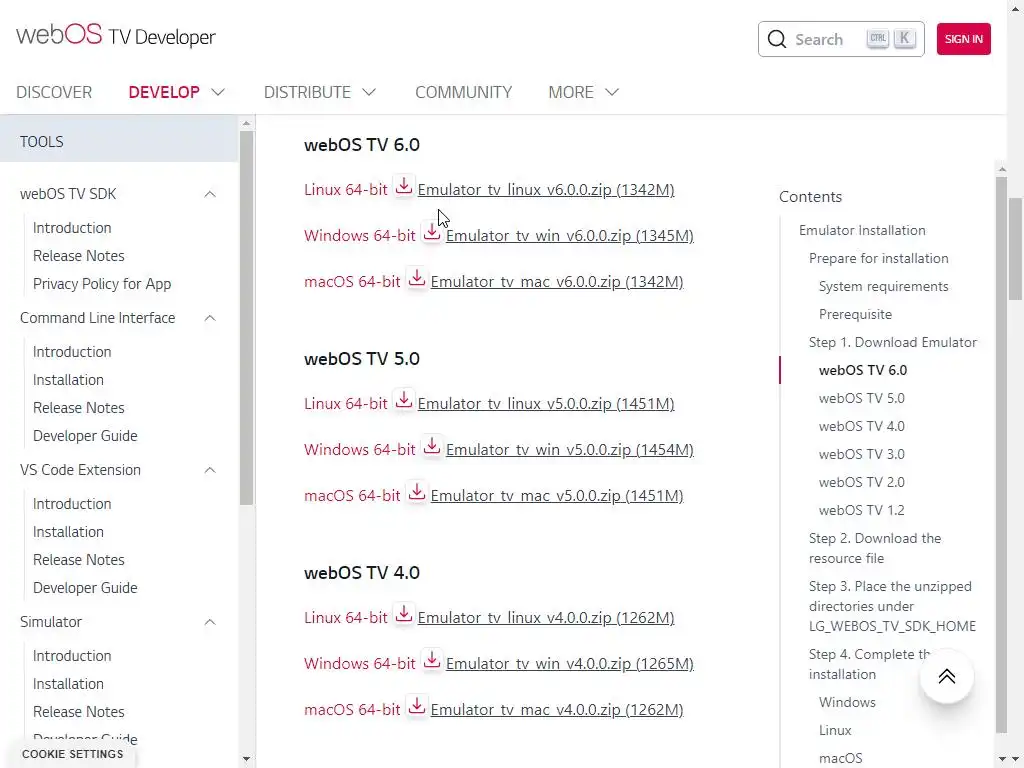This screenshot has height=768, width=1024.
Task: Collapse the Simulator section chevron
Action: 210,622
